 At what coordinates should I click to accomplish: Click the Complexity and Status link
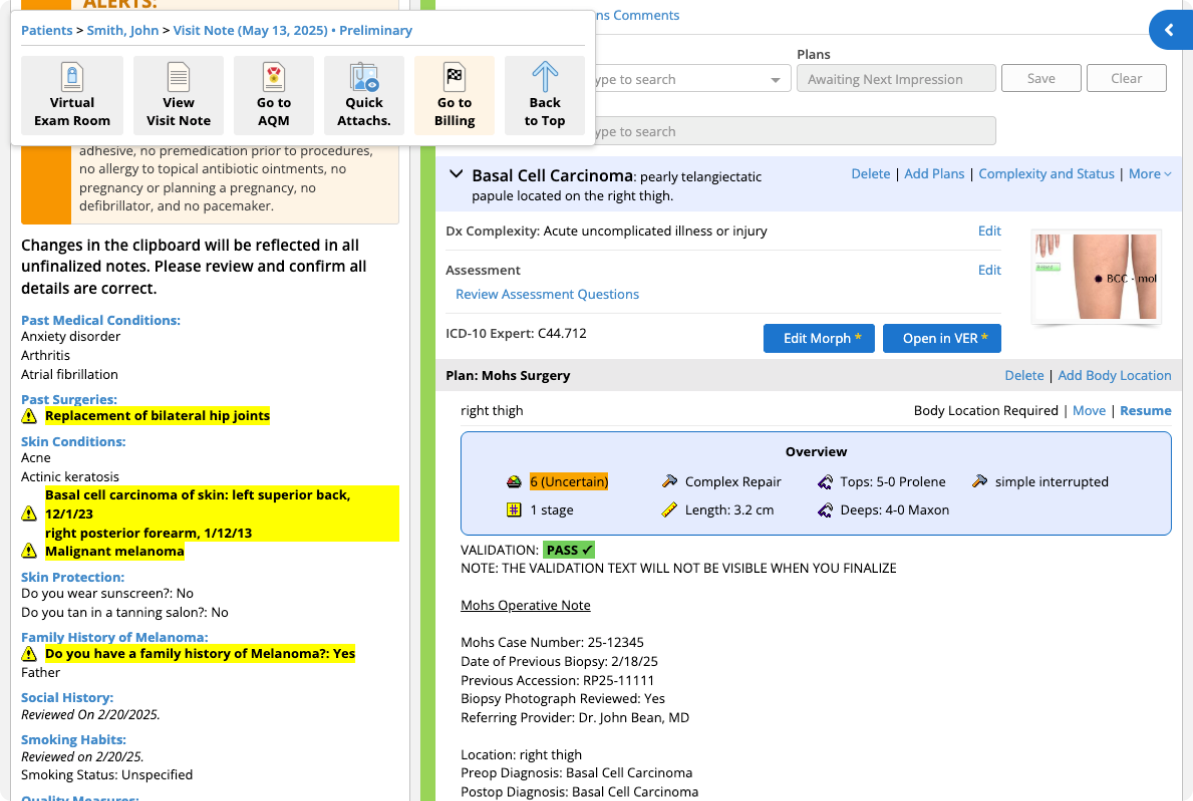click(1046, 174)
